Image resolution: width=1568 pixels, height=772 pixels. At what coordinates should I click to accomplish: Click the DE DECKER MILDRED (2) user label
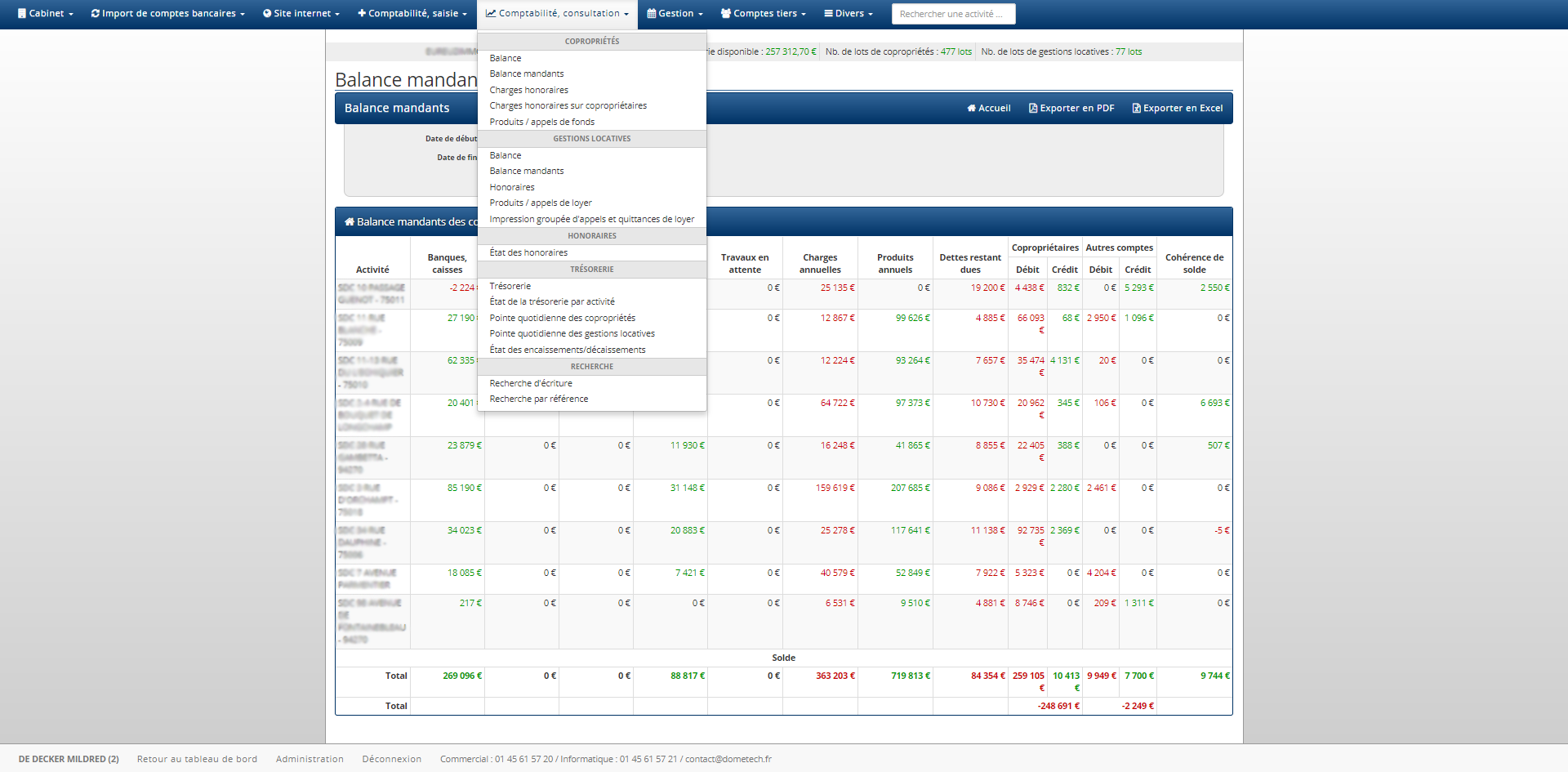pyautogui.click(x=69, y=759)
